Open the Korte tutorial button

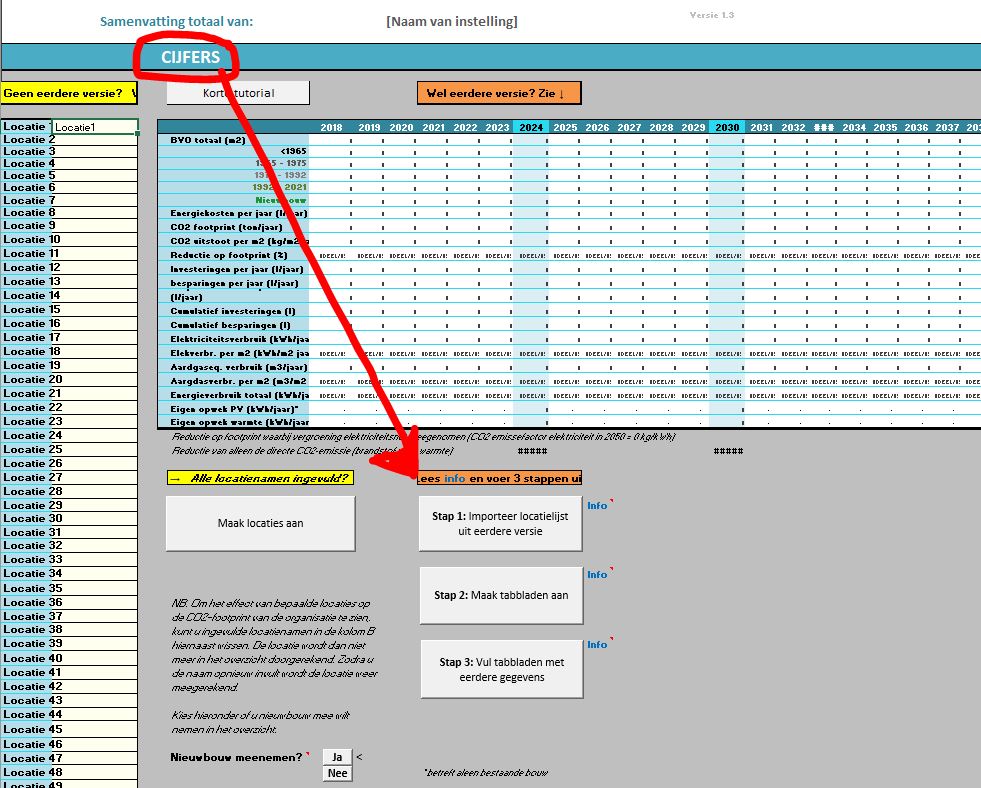click(238, 93)
